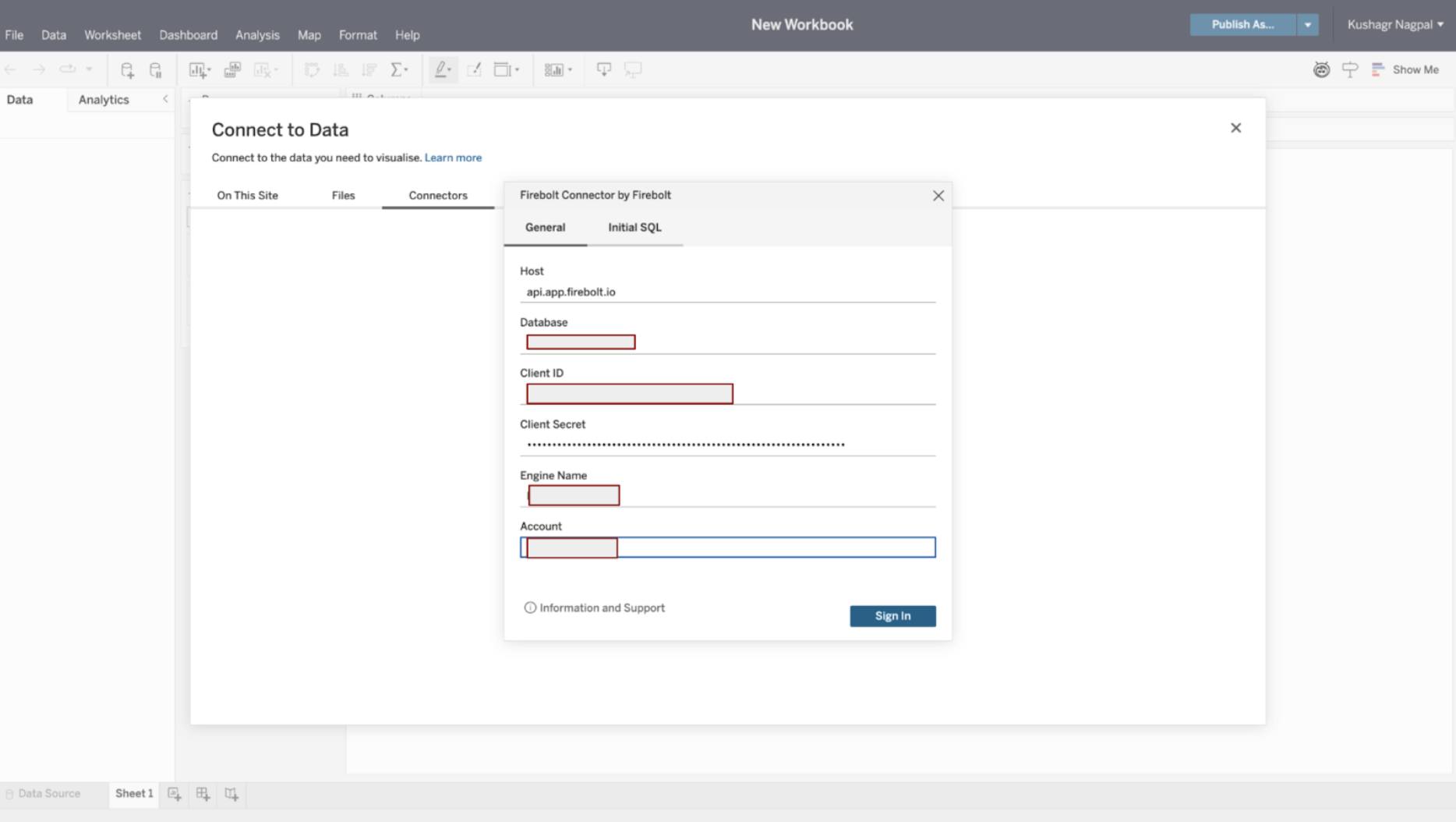
Task: Click the pin icon beside Show Me
Action: click(1350, 70)
